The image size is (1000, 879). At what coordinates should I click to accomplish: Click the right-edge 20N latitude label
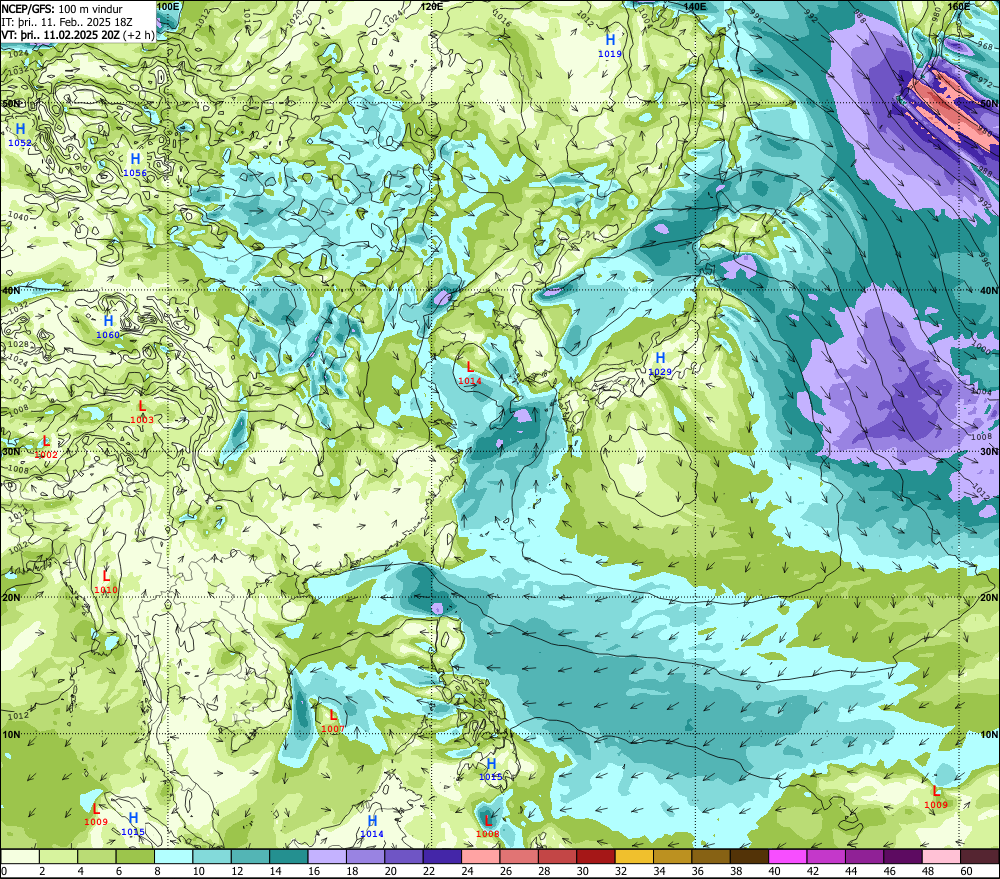(x=989, y=598)
